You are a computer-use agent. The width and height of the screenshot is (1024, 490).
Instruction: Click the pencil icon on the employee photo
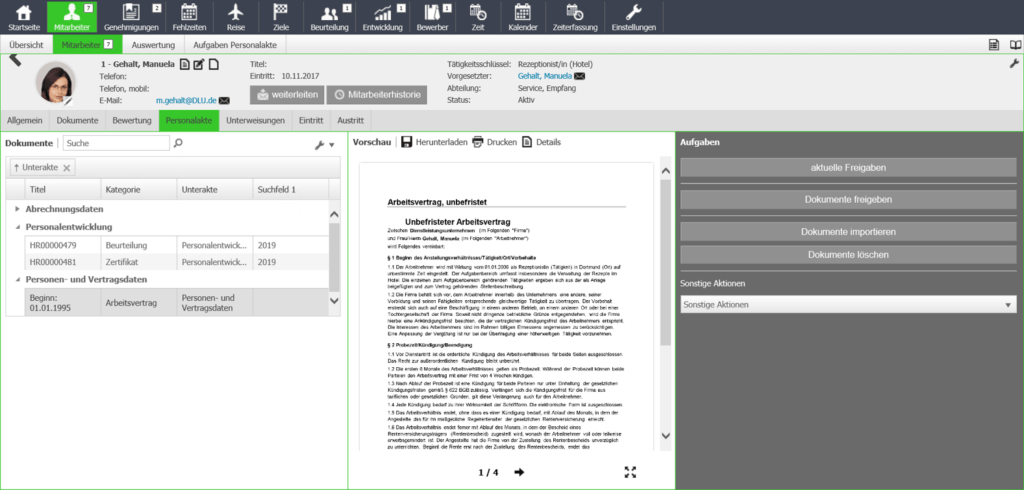click(68, 101)
